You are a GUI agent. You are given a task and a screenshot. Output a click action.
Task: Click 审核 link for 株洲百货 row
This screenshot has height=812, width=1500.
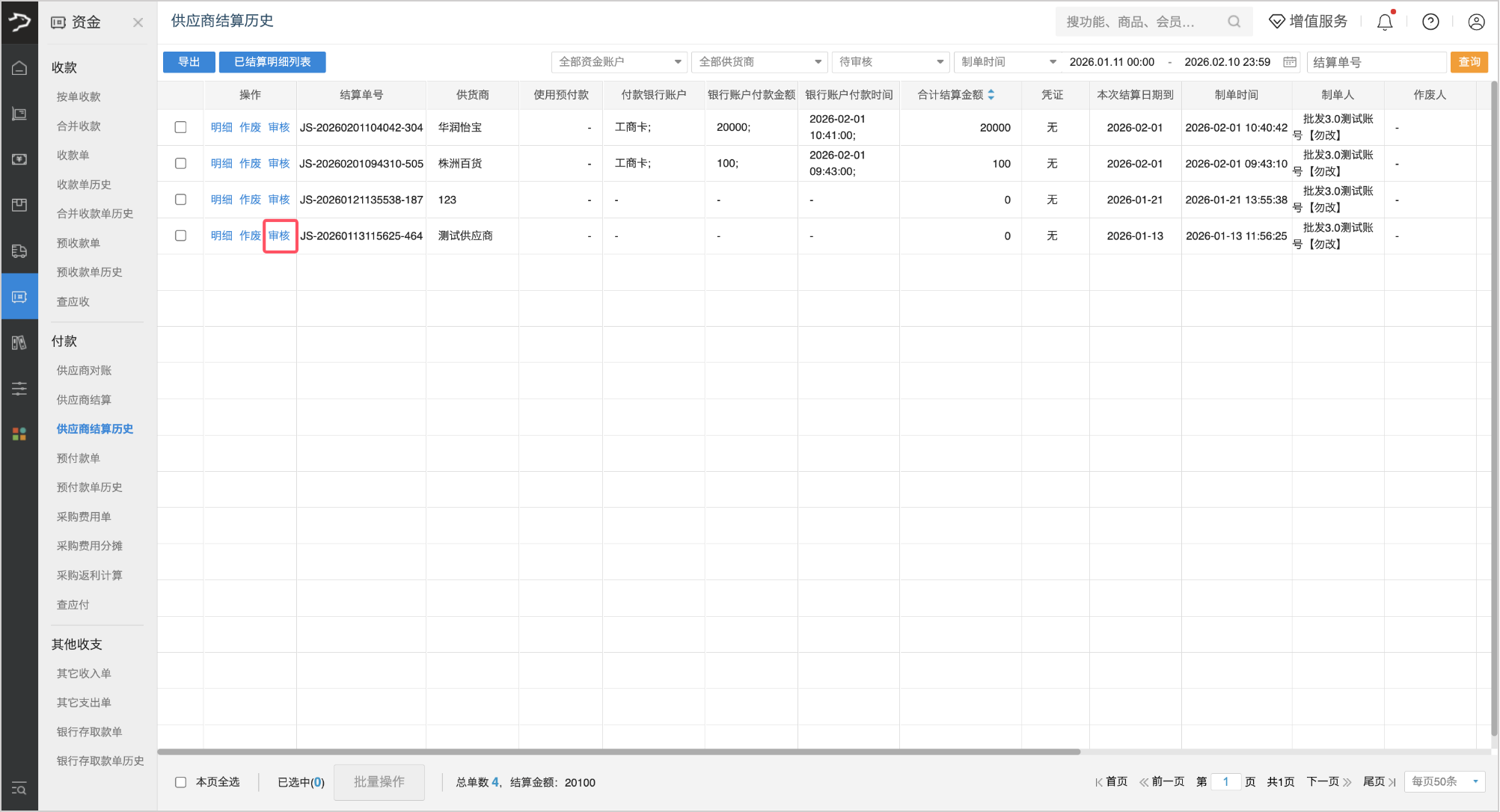[279, 163]
